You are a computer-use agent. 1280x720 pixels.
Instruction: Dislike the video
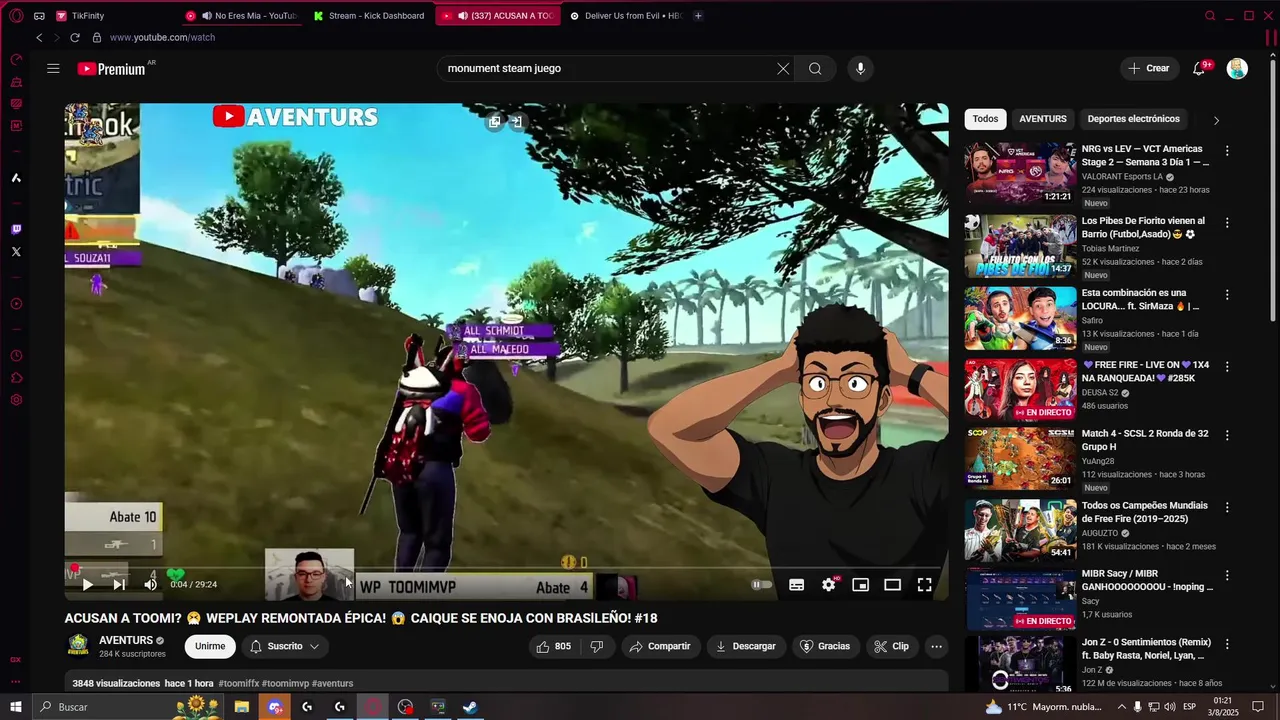click(x=596, y=646)
